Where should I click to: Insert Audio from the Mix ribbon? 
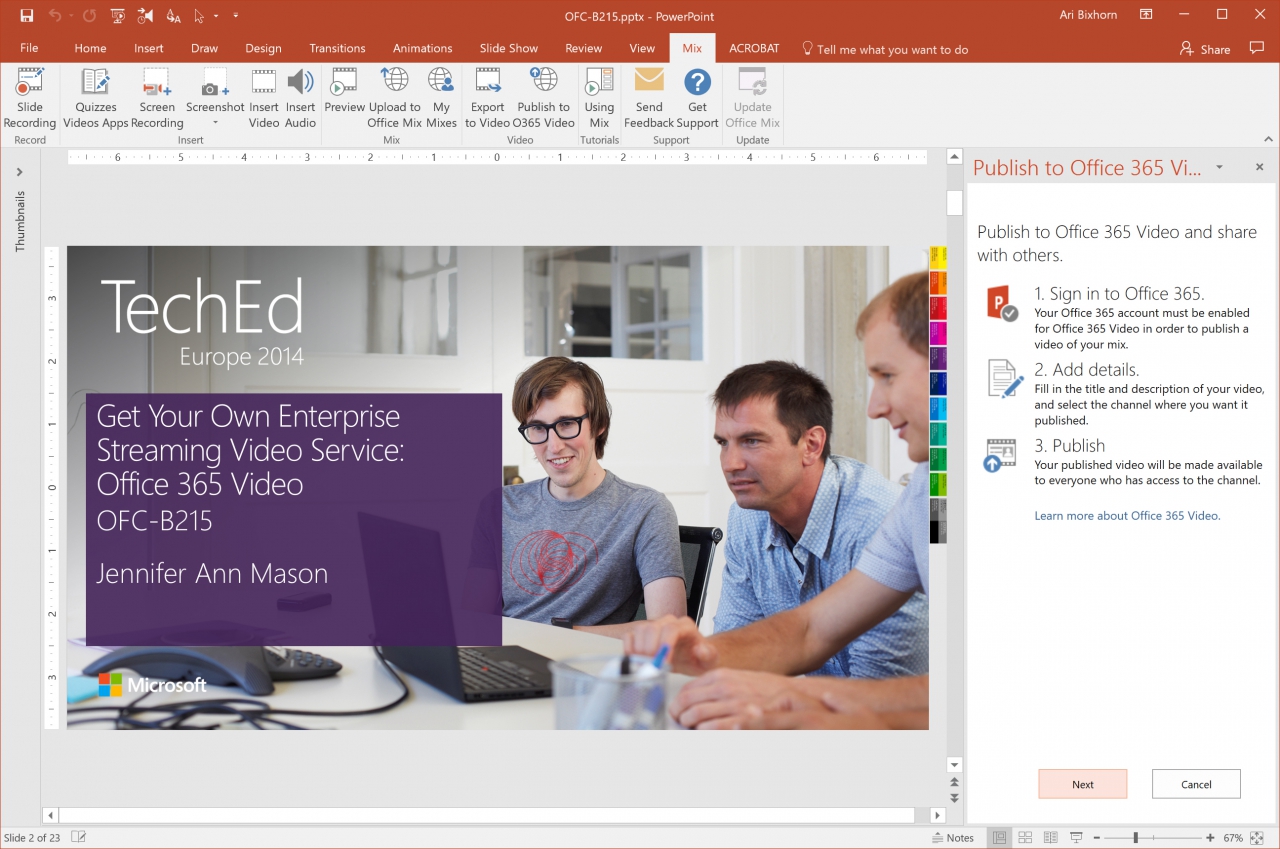[x=300, y=99]
